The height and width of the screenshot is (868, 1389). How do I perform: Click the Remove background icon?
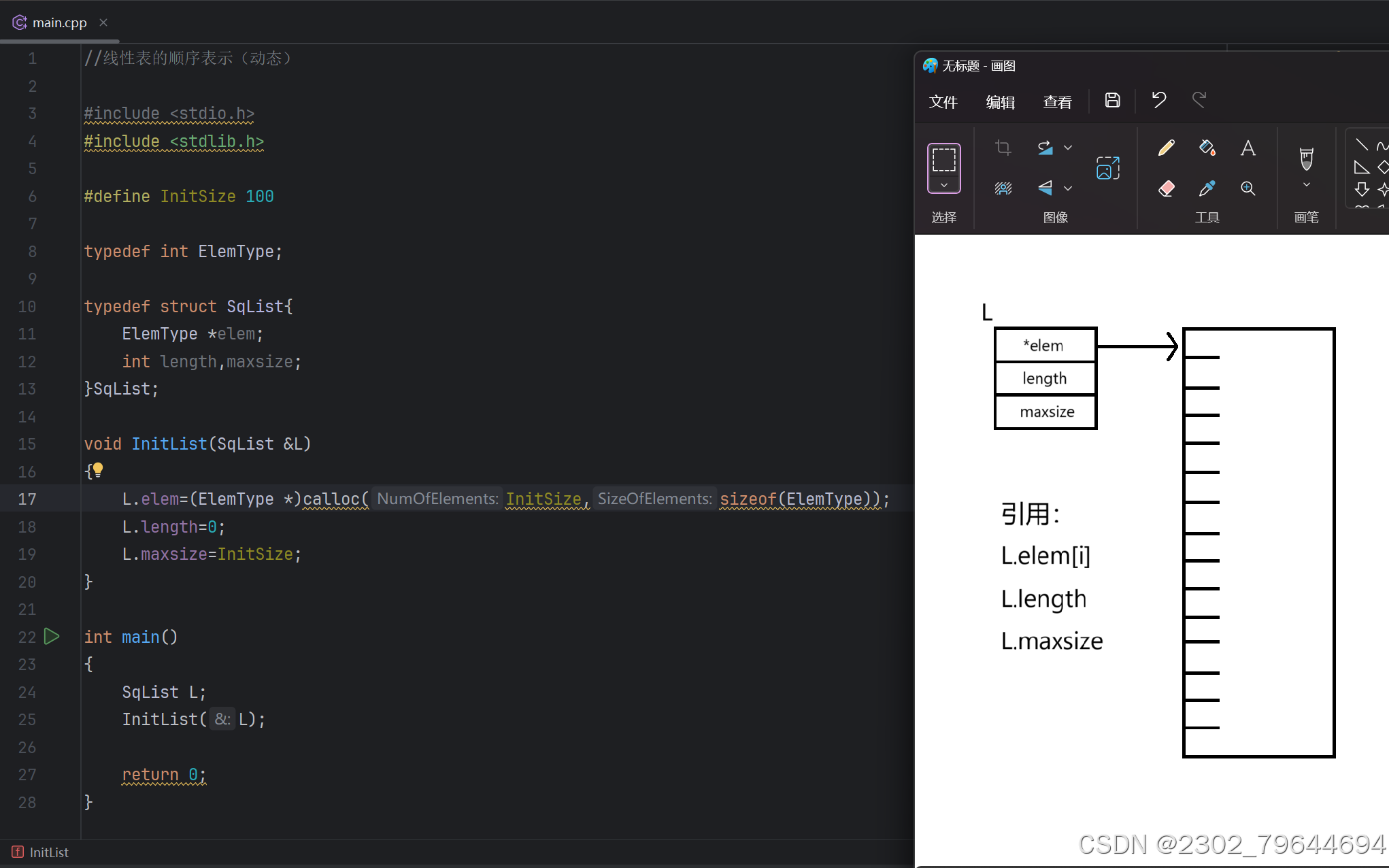1003,188
